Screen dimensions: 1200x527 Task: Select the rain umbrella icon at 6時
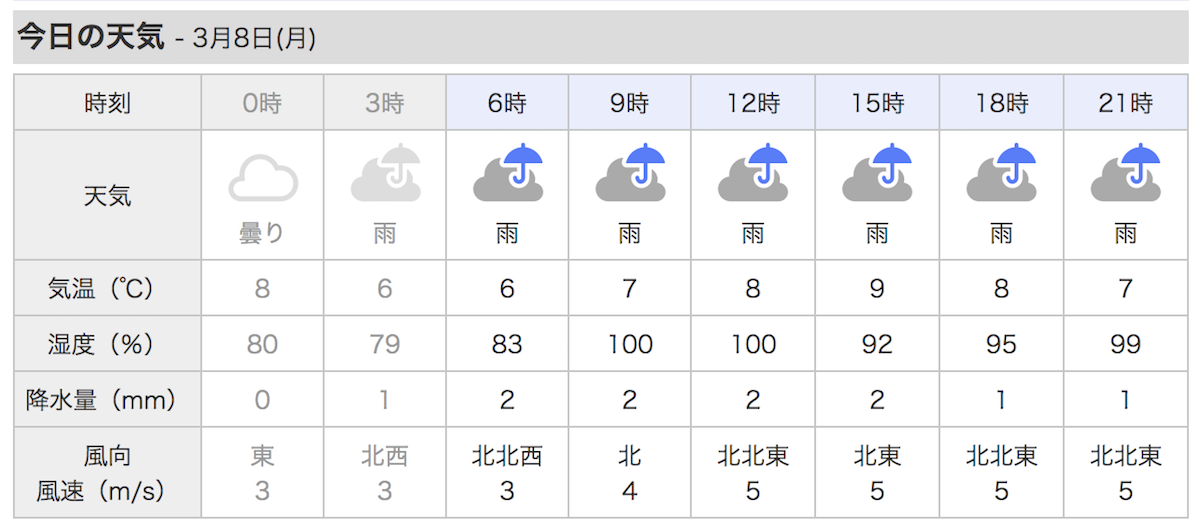click(508, 173)
